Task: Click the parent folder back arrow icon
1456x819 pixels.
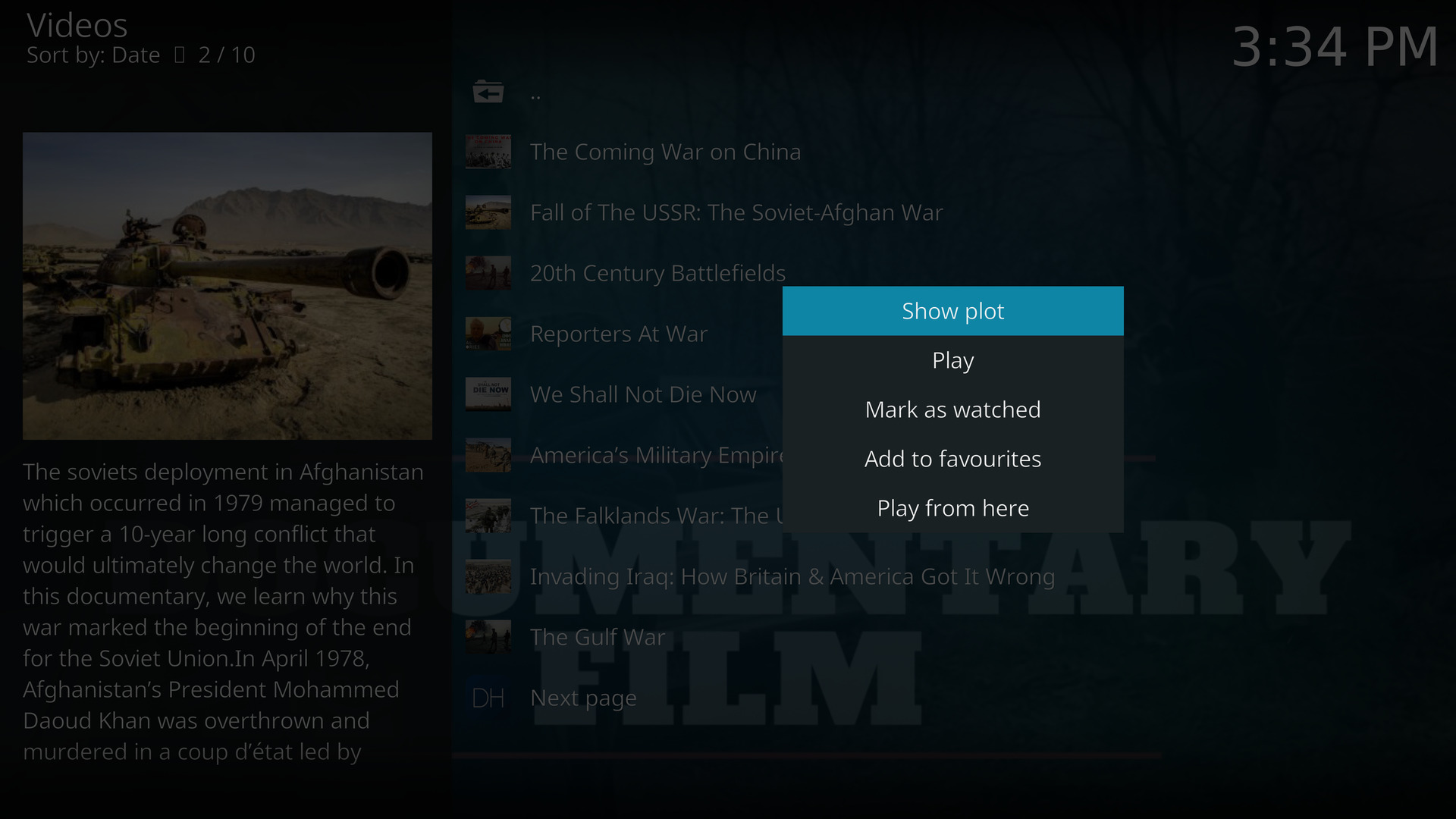Action: tap(488, 92)
